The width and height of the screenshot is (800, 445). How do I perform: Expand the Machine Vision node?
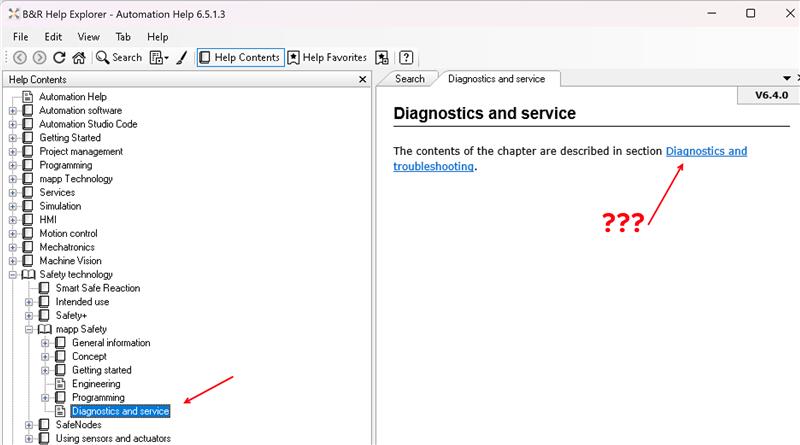click(x=13, y=261)
